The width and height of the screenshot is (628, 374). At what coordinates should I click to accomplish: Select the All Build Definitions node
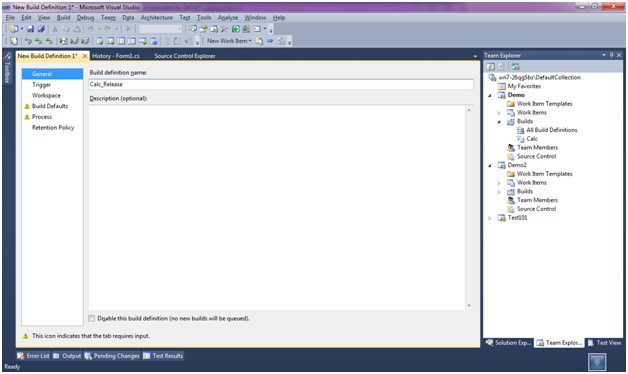552,130
